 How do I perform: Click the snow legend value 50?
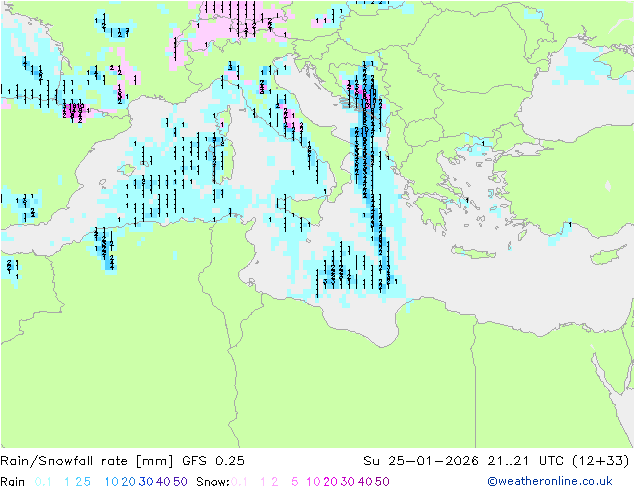pos(382,482)
